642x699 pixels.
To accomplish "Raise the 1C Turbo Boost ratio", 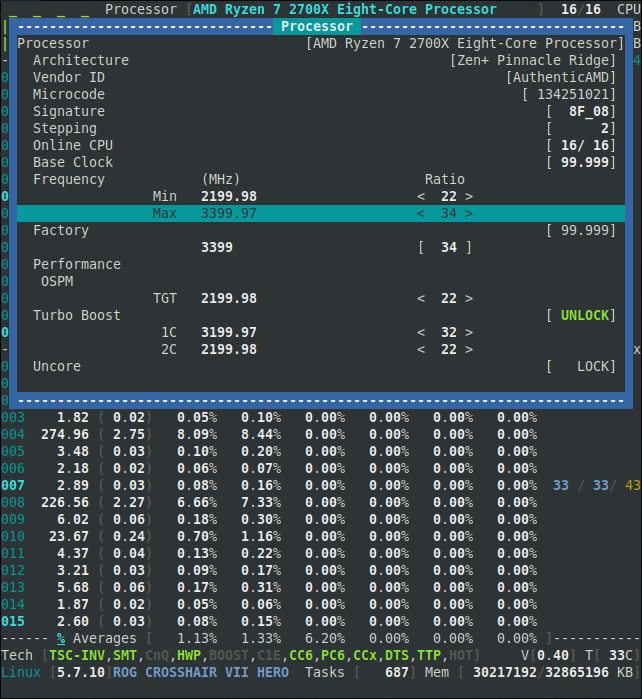I will tap(469, 333).
